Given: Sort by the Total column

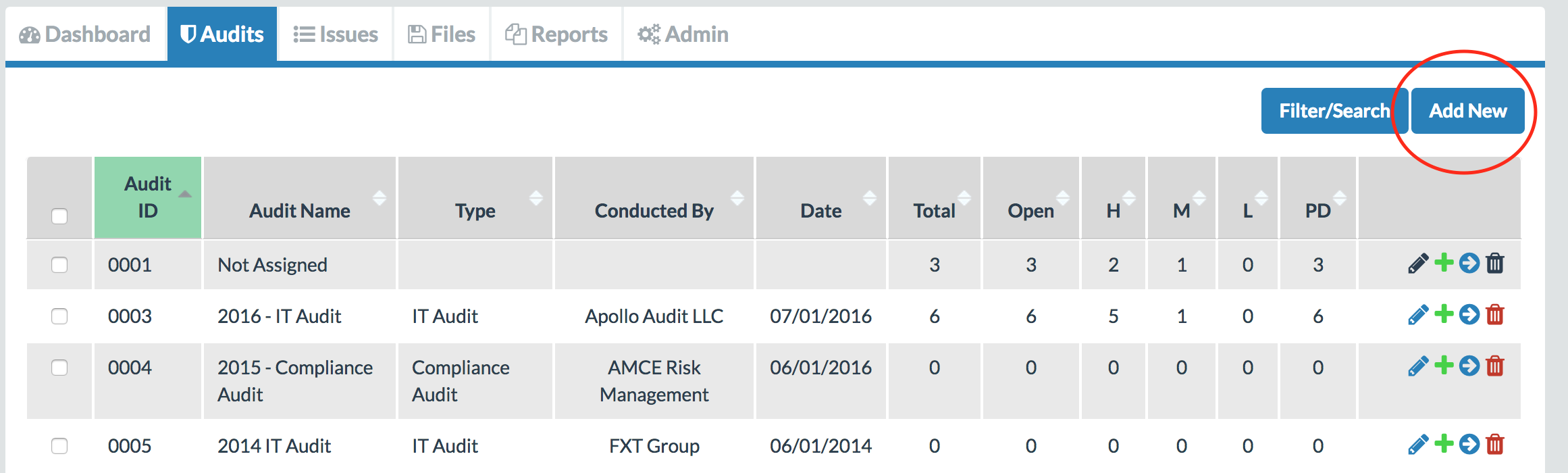Looking at the screenshot, I should point(935,197).
